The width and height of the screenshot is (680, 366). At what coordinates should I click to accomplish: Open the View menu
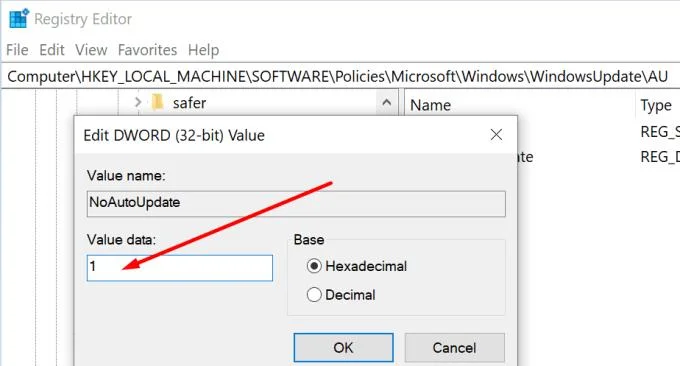click(91, 50)
